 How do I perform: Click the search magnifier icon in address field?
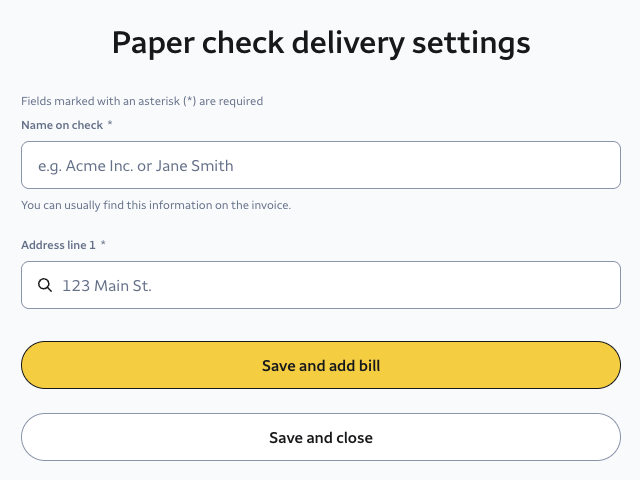coord(44,285)
